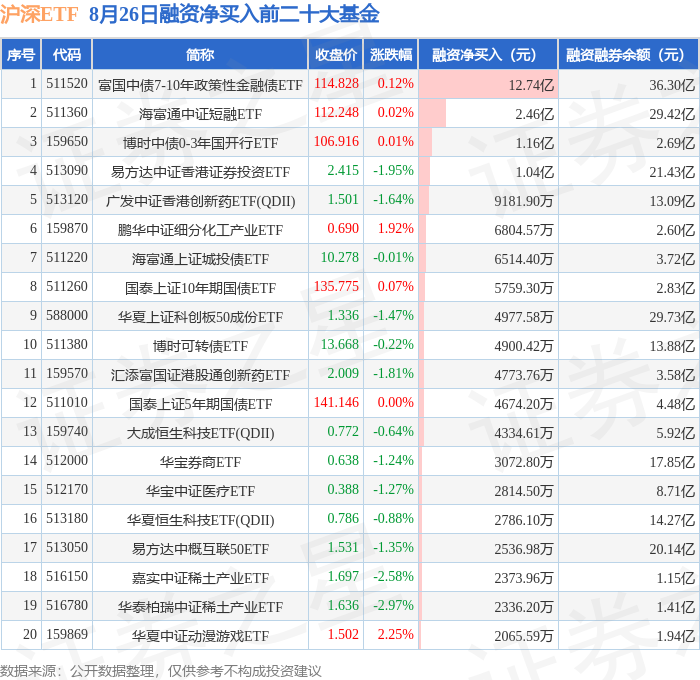Click 华夏恒生科技ETF(QDII) name
This screenshot has height=680, width=700.
click(x=200, y=520)
